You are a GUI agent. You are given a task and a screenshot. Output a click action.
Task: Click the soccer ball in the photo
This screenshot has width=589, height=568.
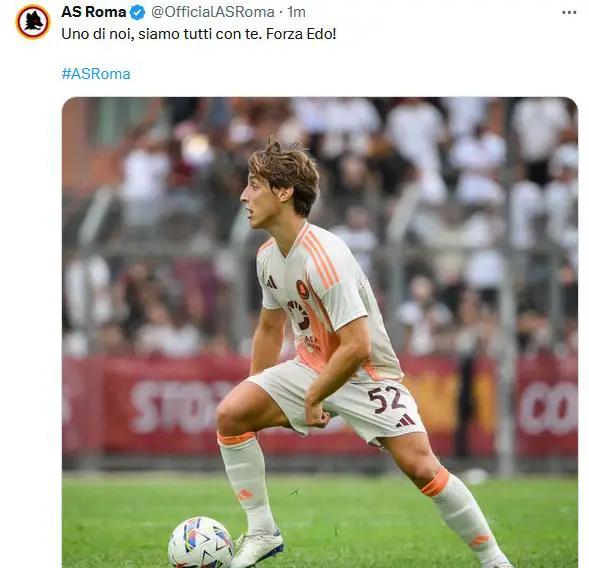point(201,543)
